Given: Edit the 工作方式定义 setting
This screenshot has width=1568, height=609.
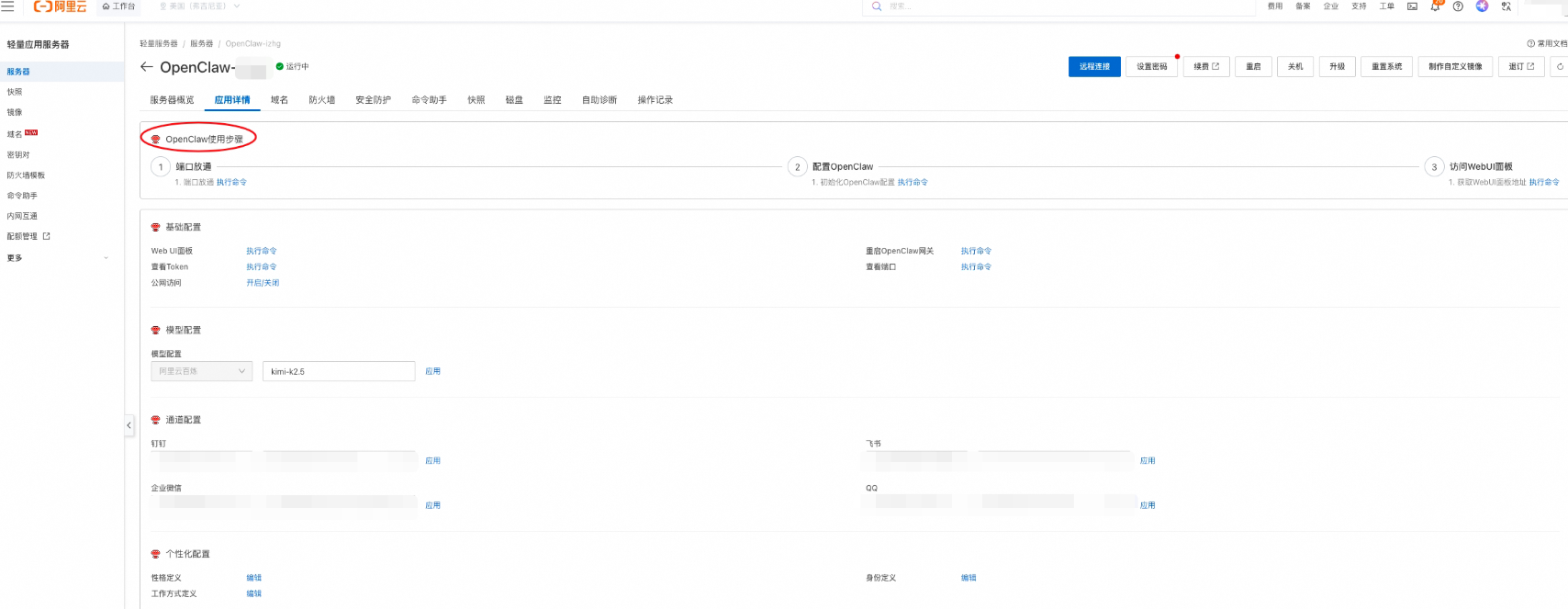Looking at the screenshot, I should pyautogui.click(x=254, y=593).
